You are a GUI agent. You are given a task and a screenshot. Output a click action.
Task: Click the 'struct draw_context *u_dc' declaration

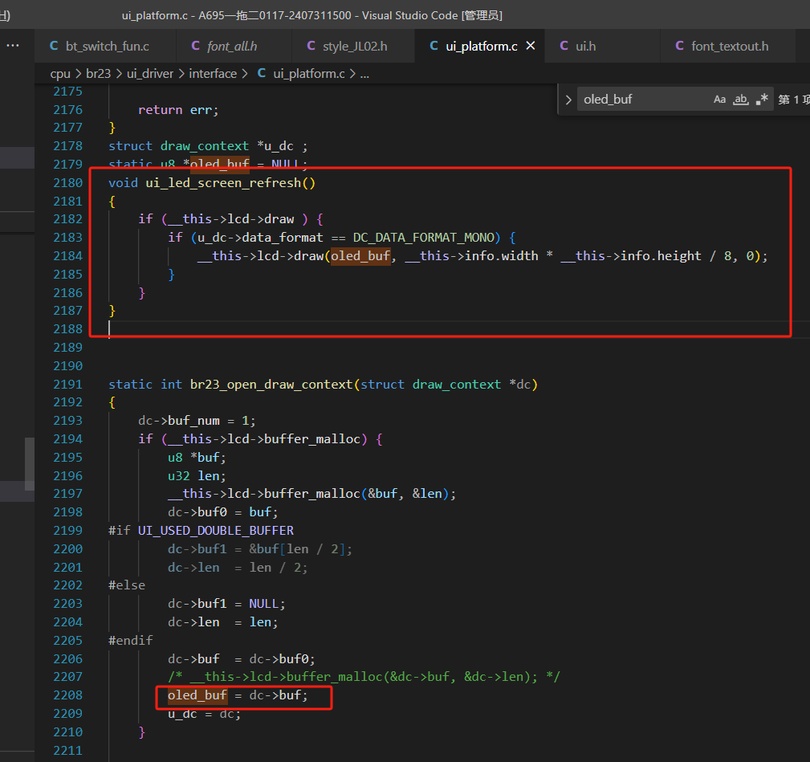[208, 146]
